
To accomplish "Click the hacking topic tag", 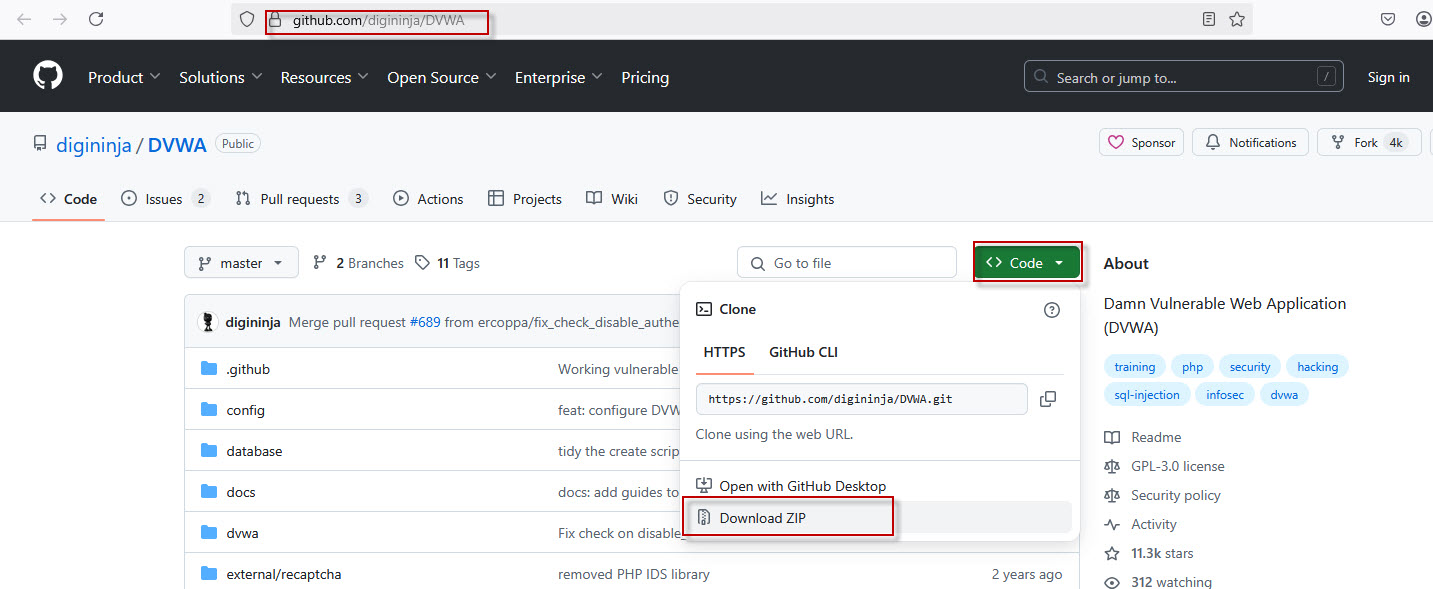I will 1317,367.
